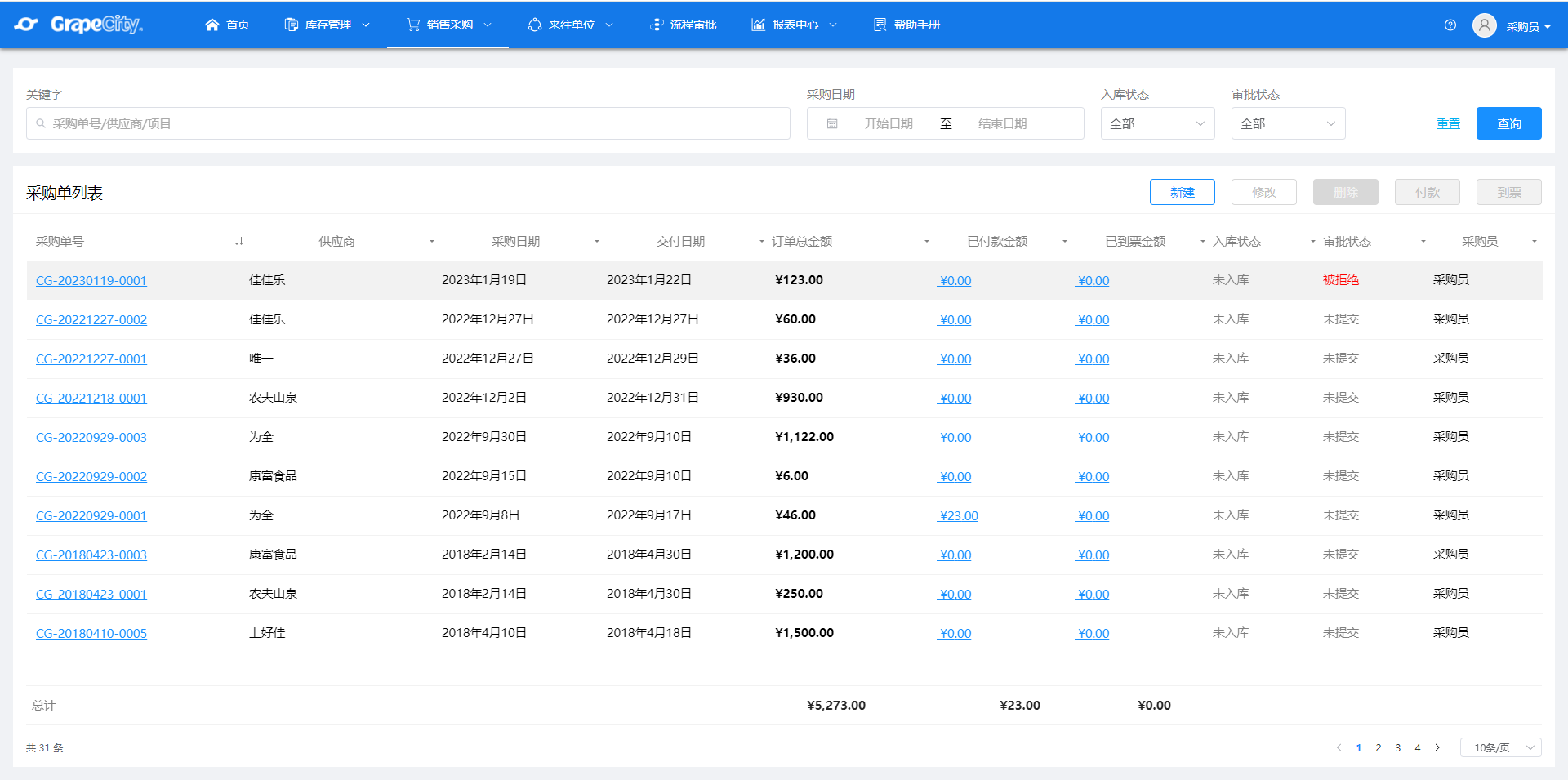Click the shopping cart icon for 销售采购
1568x780 pixels.
[413, 25]
